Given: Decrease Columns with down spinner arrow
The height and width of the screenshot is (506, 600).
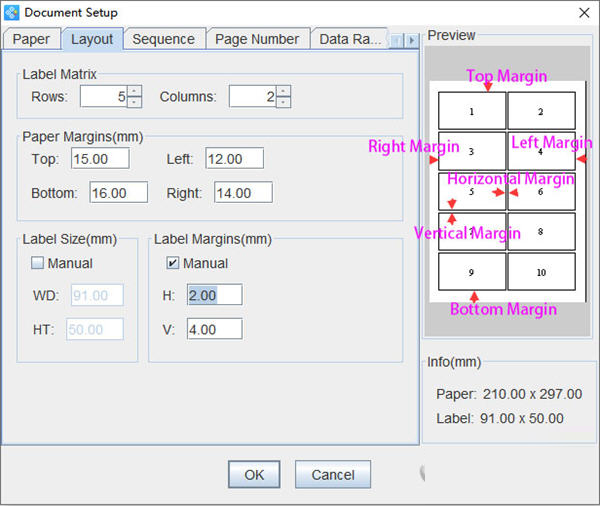Looking at the screenshot, I should click(x=283, y=102).
